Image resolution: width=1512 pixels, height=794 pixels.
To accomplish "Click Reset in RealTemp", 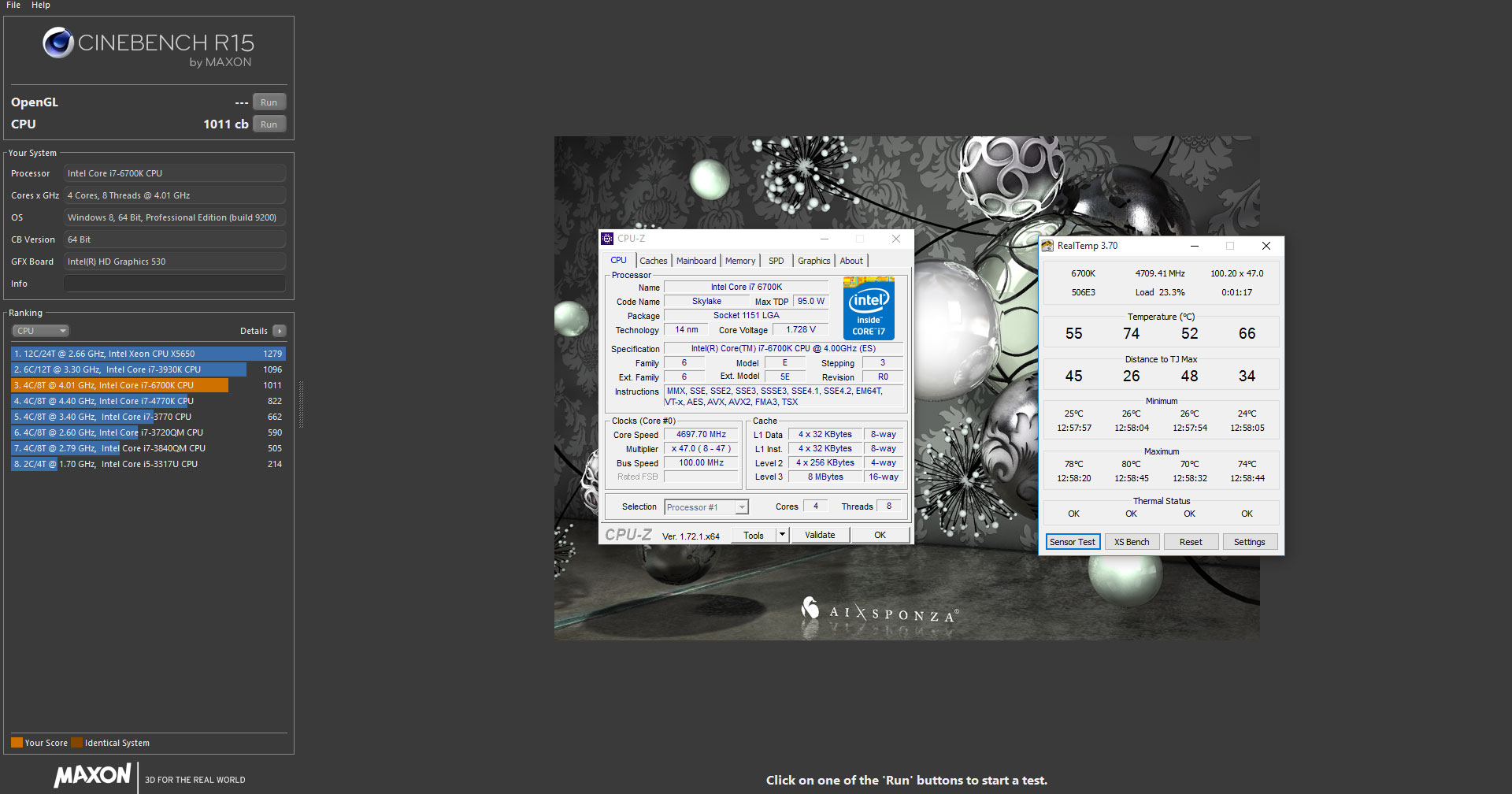I will click(x=1191, y=542).
